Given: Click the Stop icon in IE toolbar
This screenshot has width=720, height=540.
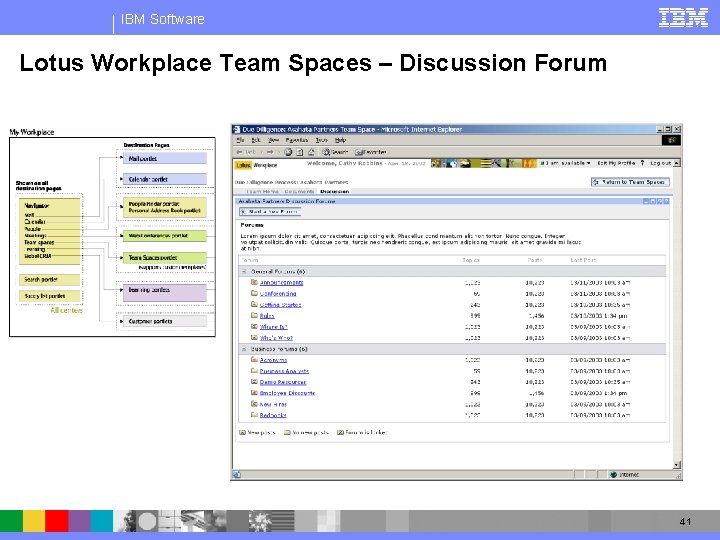Looking at the screenshot, I should click(288, 152).
